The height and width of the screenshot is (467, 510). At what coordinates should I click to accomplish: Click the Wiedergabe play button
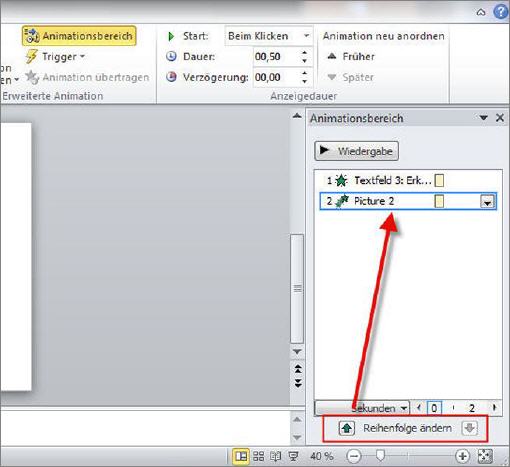pos(356,151)
